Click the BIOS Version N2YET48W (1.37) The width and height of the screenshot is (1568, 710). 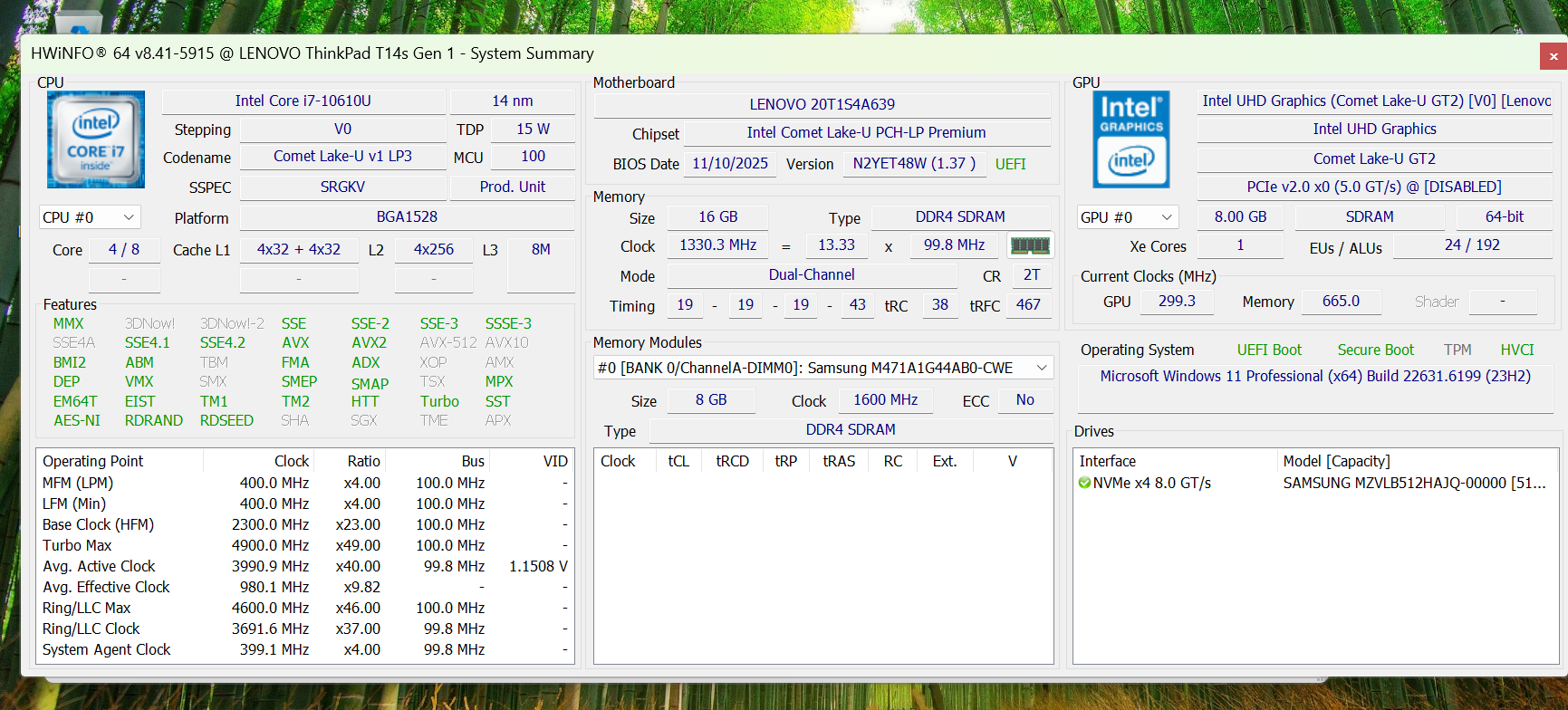pyautogui.click(x=914, y=164)
